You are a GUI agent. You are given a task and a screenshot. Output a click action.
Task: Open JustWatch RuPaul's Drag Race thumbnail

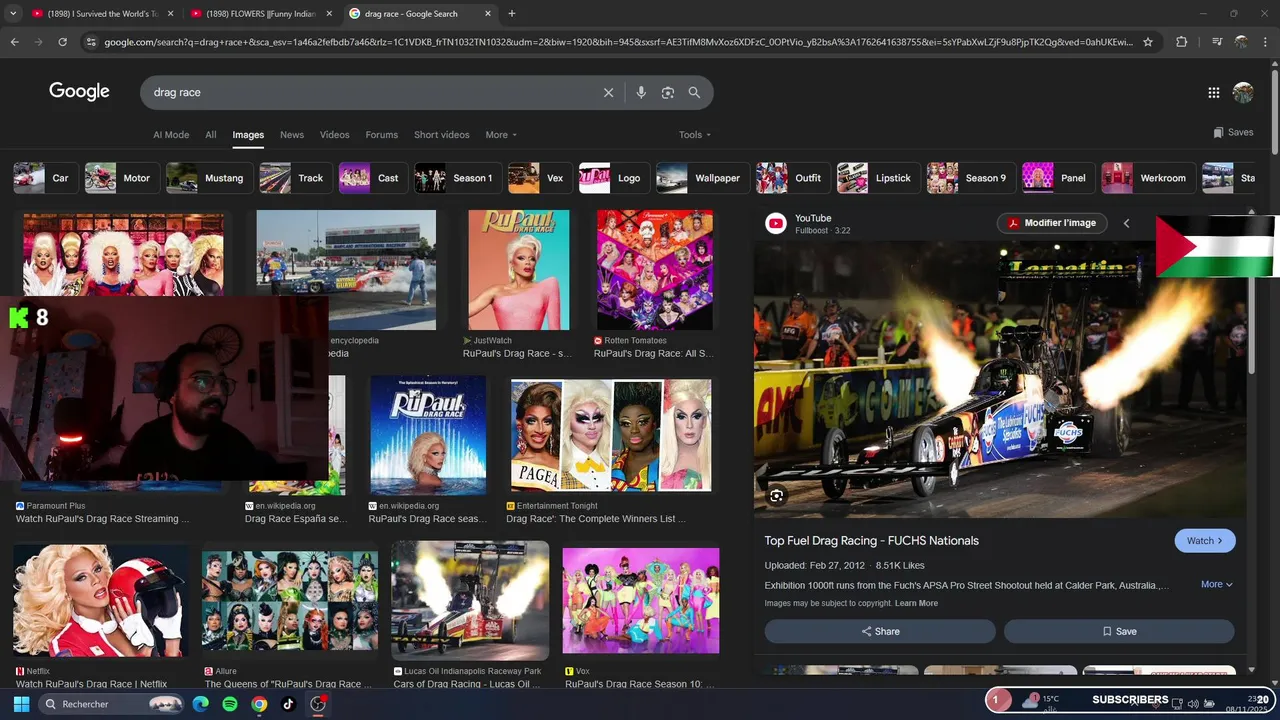(518, 270)
